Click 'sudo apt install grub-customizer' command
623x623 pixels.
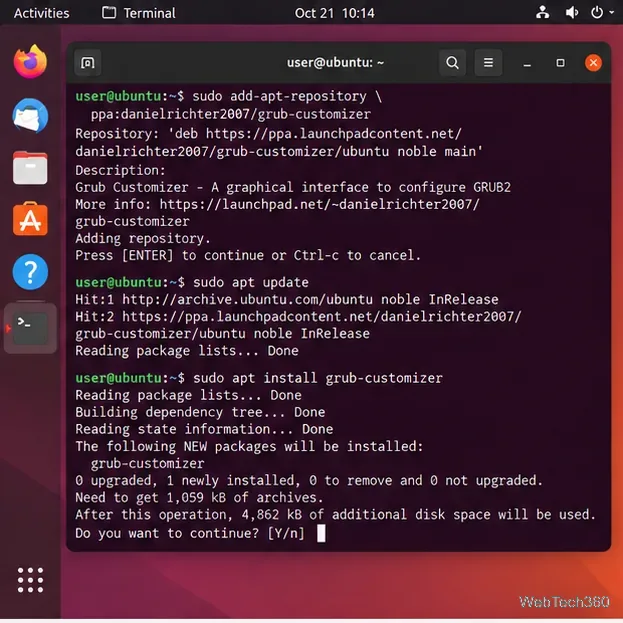click(x=317, y=378)
